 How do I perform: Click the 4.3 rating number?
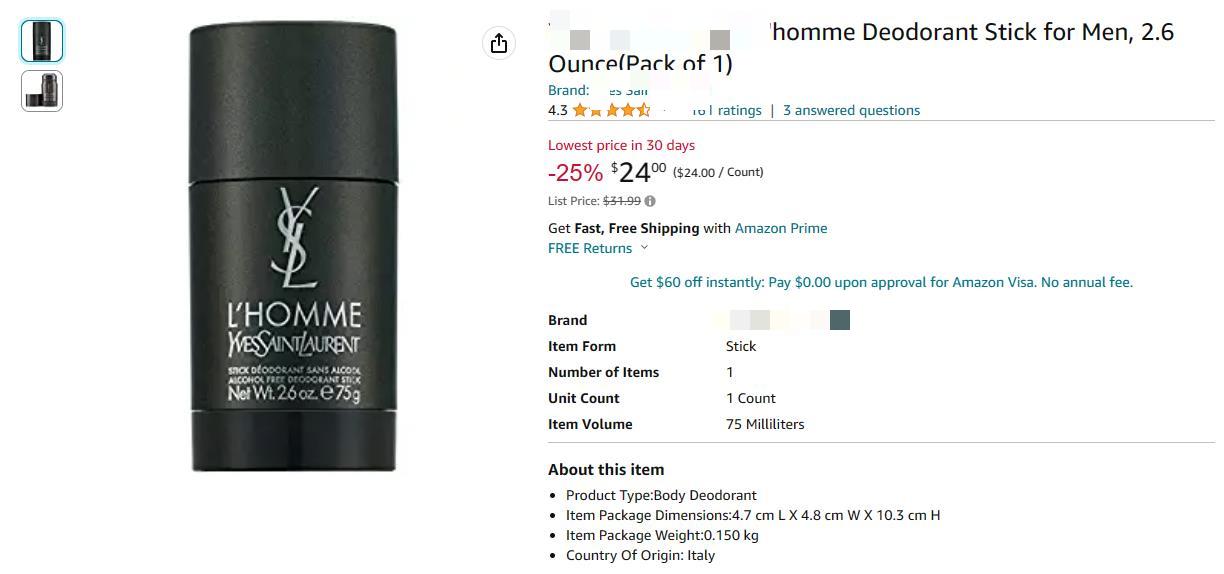coord(558,110)
